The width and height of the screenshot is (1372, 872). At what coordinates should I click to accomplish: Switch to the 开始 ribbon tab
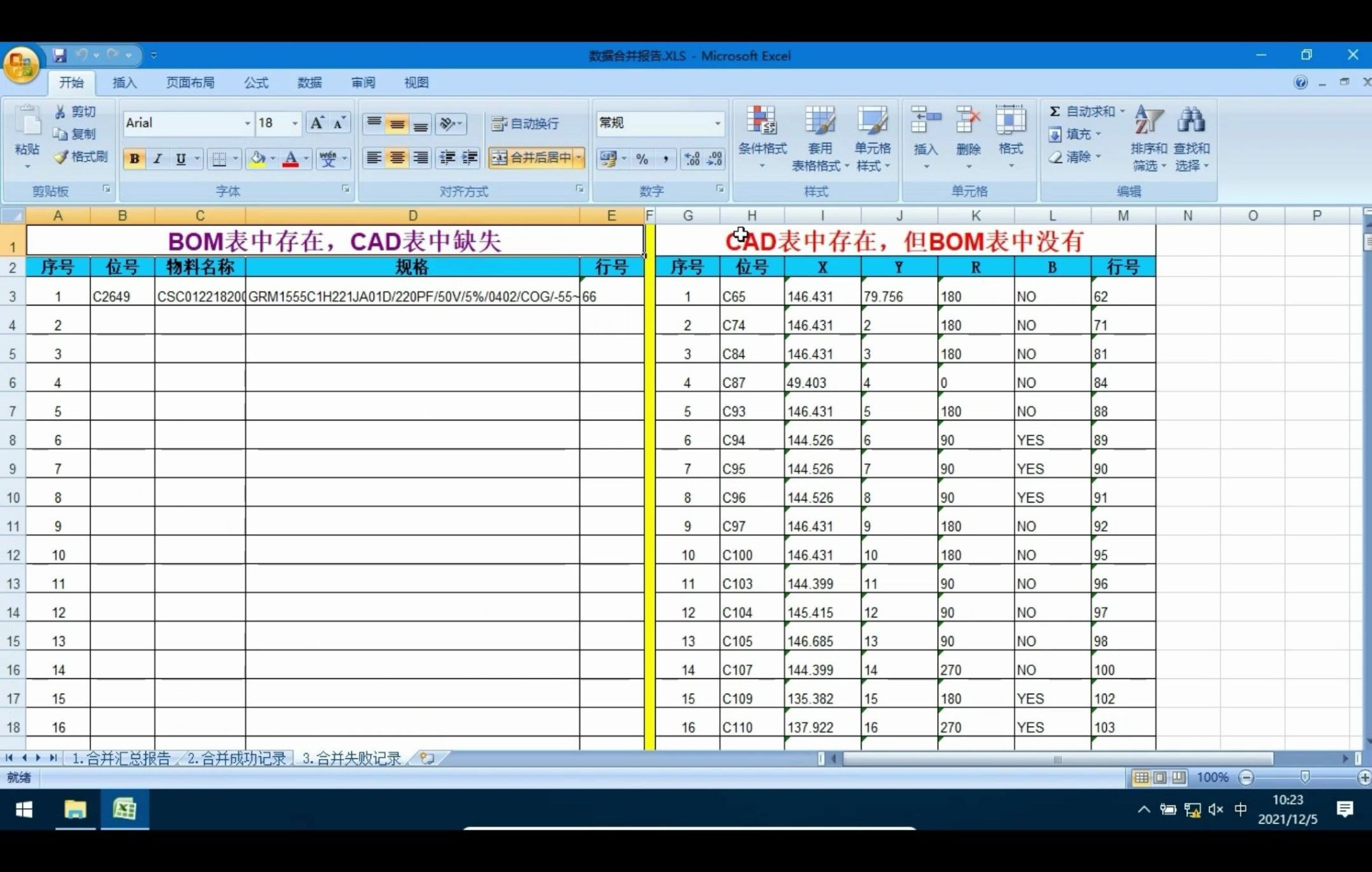click(x=71, y=83)
